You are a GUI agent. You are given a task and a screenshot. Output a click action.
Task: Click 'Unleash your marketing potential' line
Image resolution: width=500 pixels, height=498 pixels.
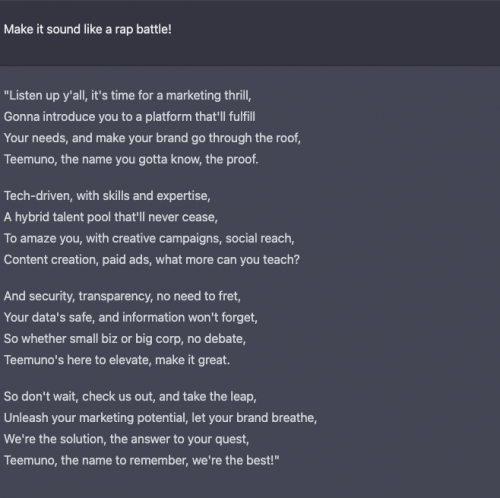click(160, 418)
